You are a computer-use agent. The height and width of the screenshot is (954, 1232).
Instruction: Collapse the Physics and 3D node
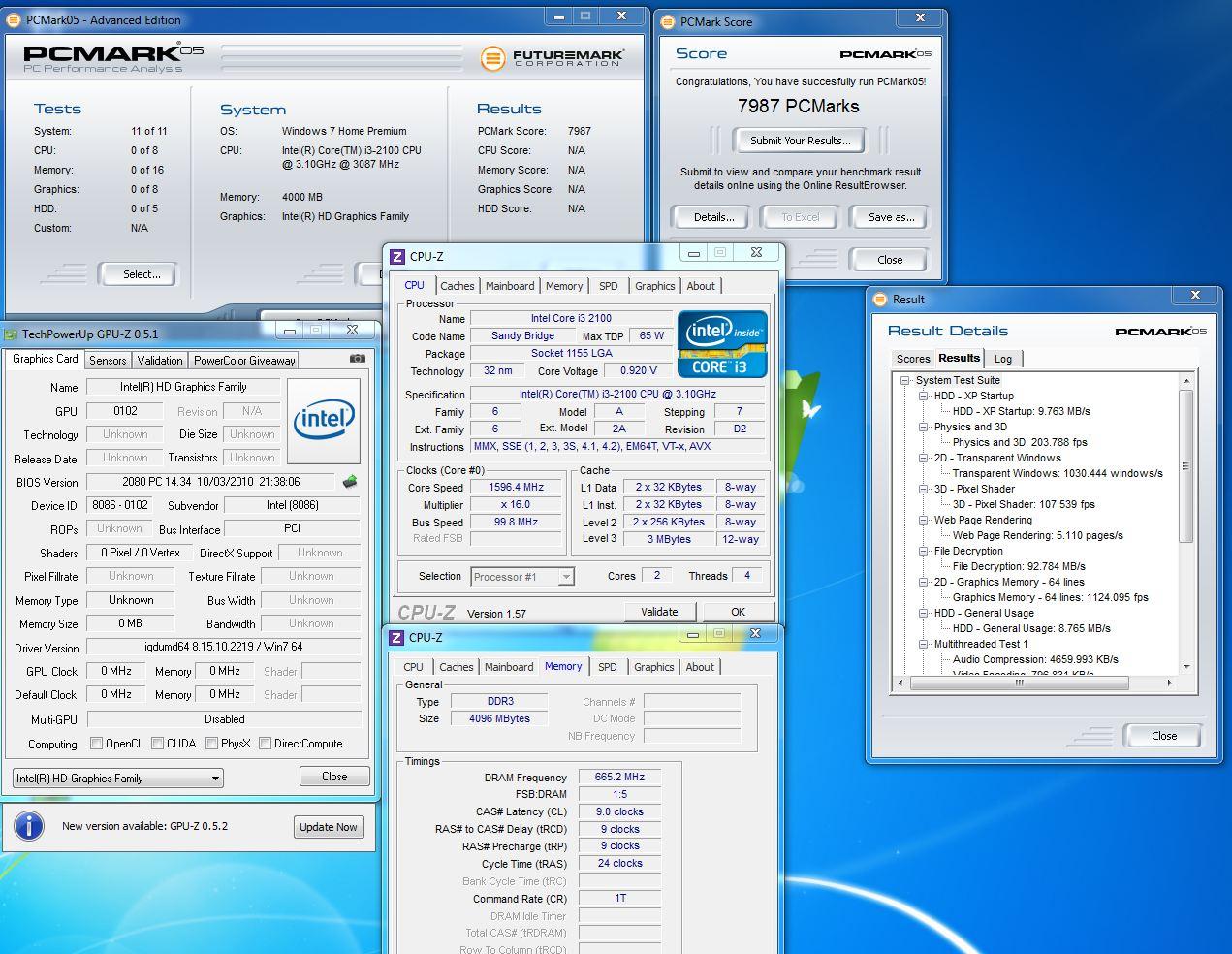(x=924, y=427)
